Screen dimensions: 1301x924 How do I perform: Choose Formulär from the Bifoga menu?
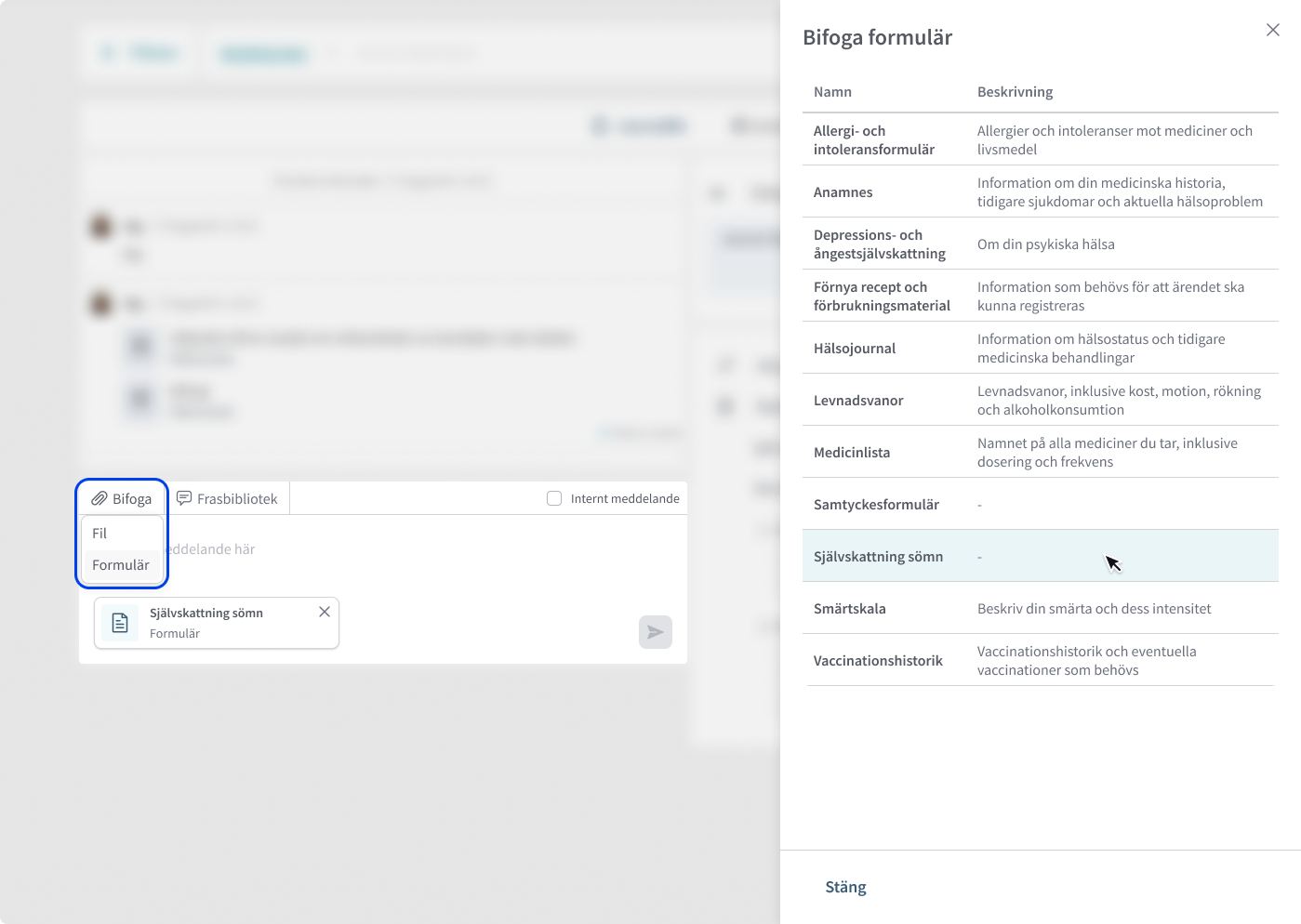point(122,565)
